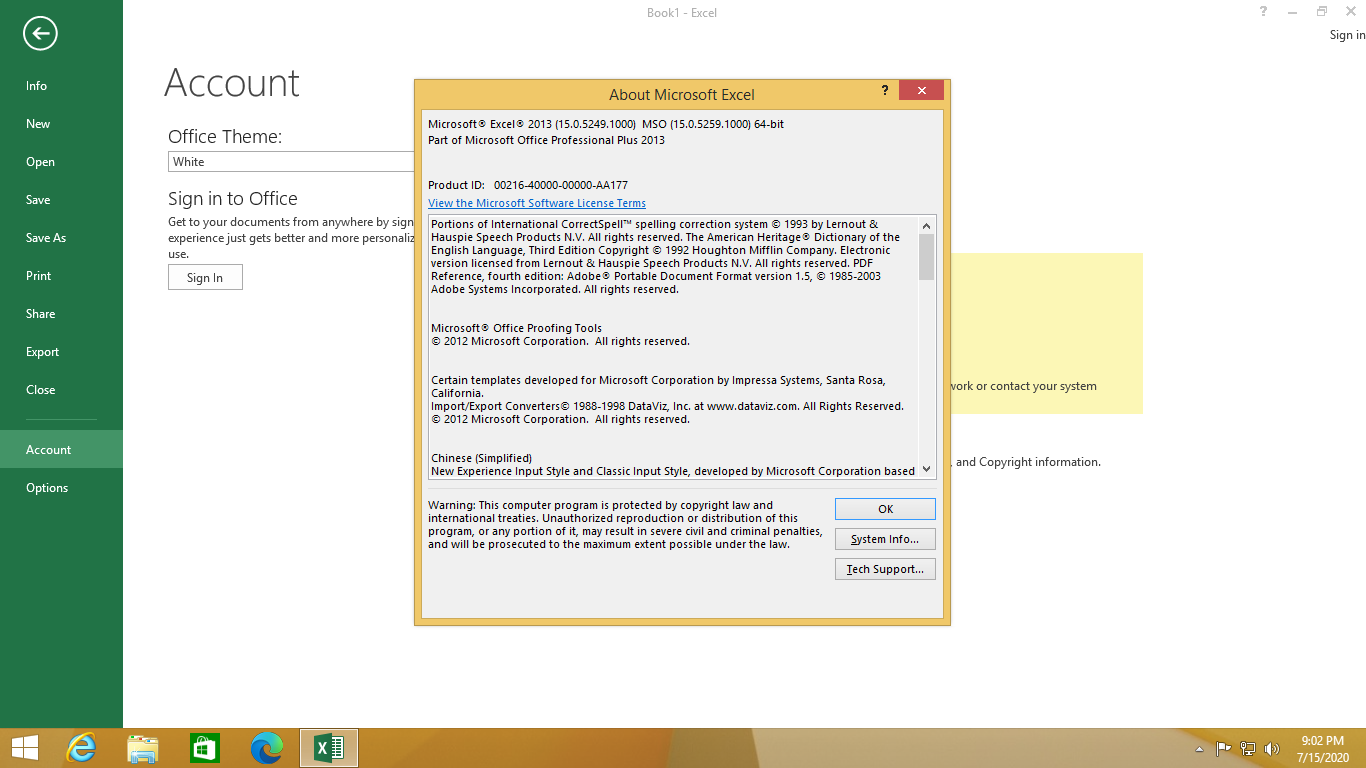Click the Windows Start button
The image size is (1366, 768).
(25, 748)
